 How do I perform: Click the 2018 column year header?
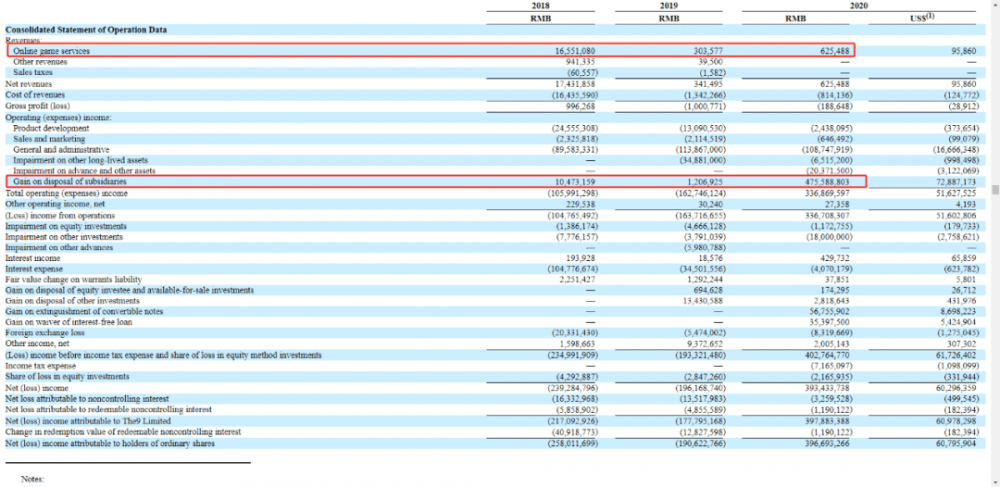pyautogui.click(x=538, y=6)
